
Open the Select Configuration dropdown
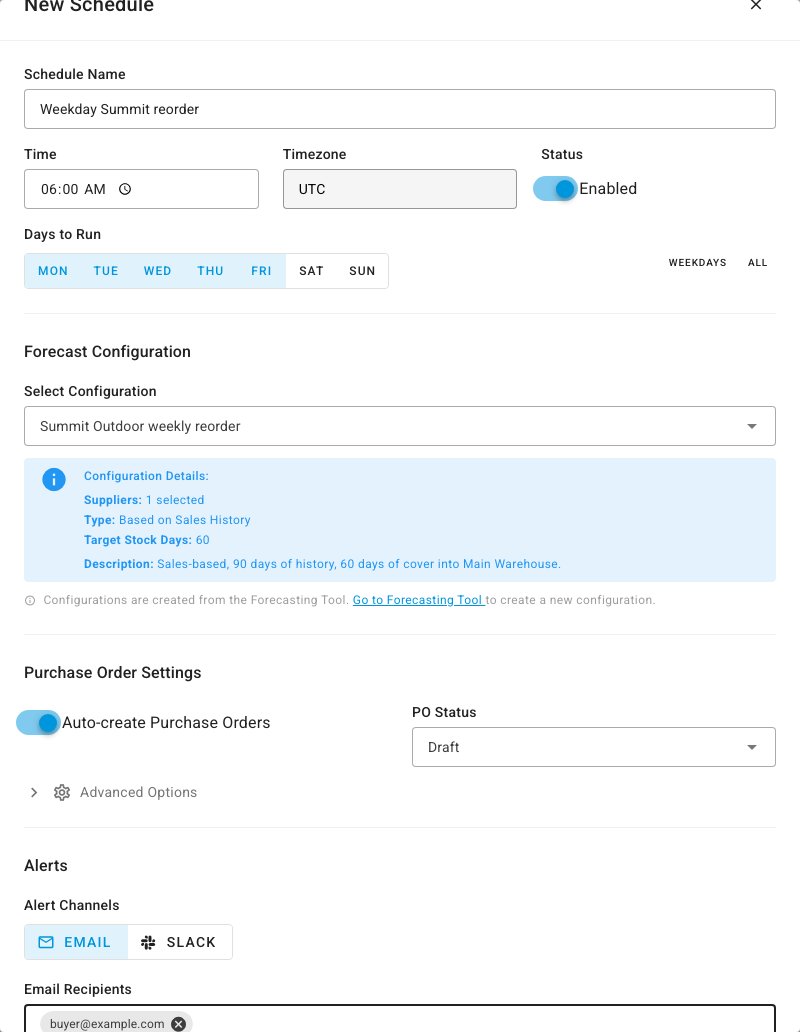(x=400, y=426)
